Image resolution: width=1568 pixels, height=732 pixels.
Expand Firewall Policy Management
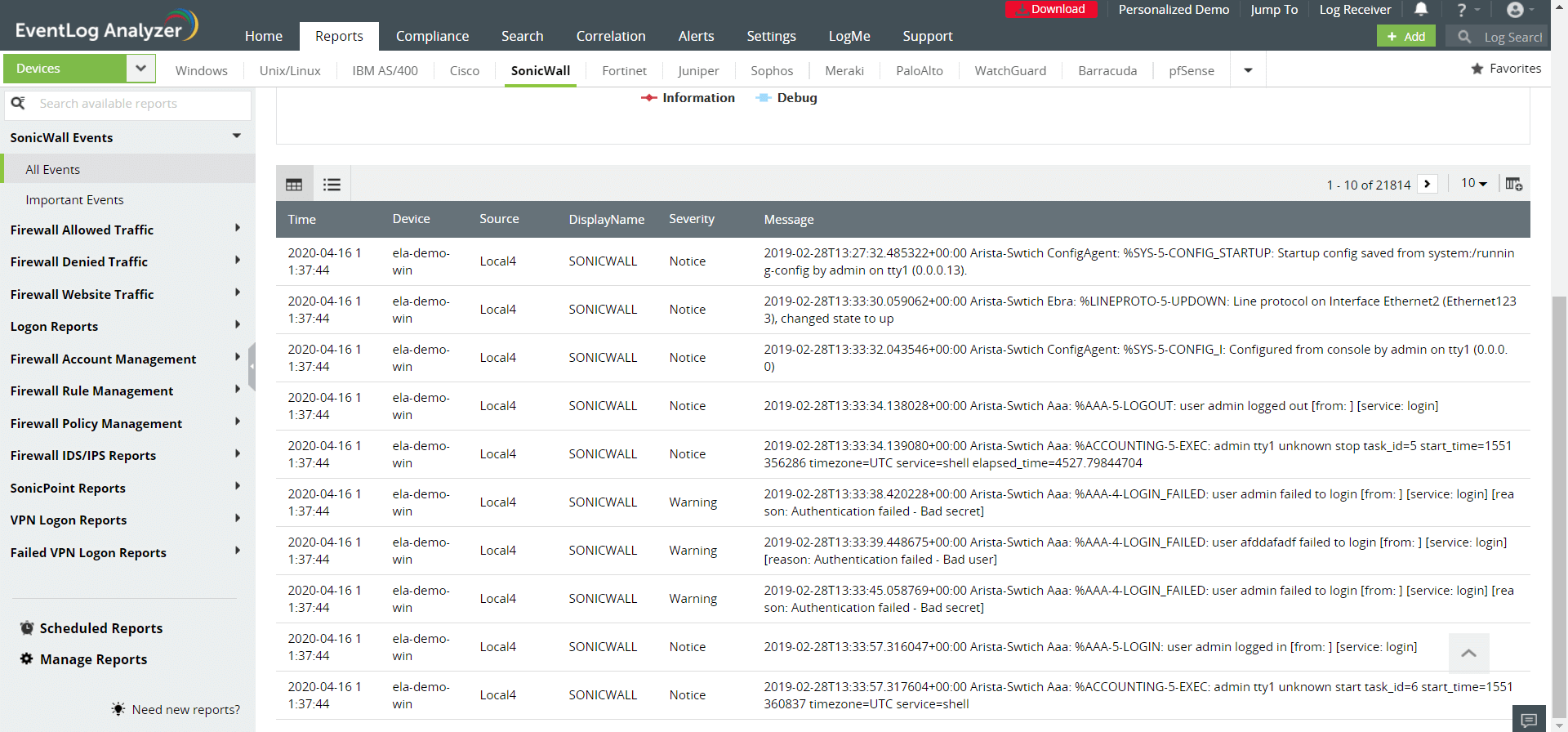coord(238,422)
